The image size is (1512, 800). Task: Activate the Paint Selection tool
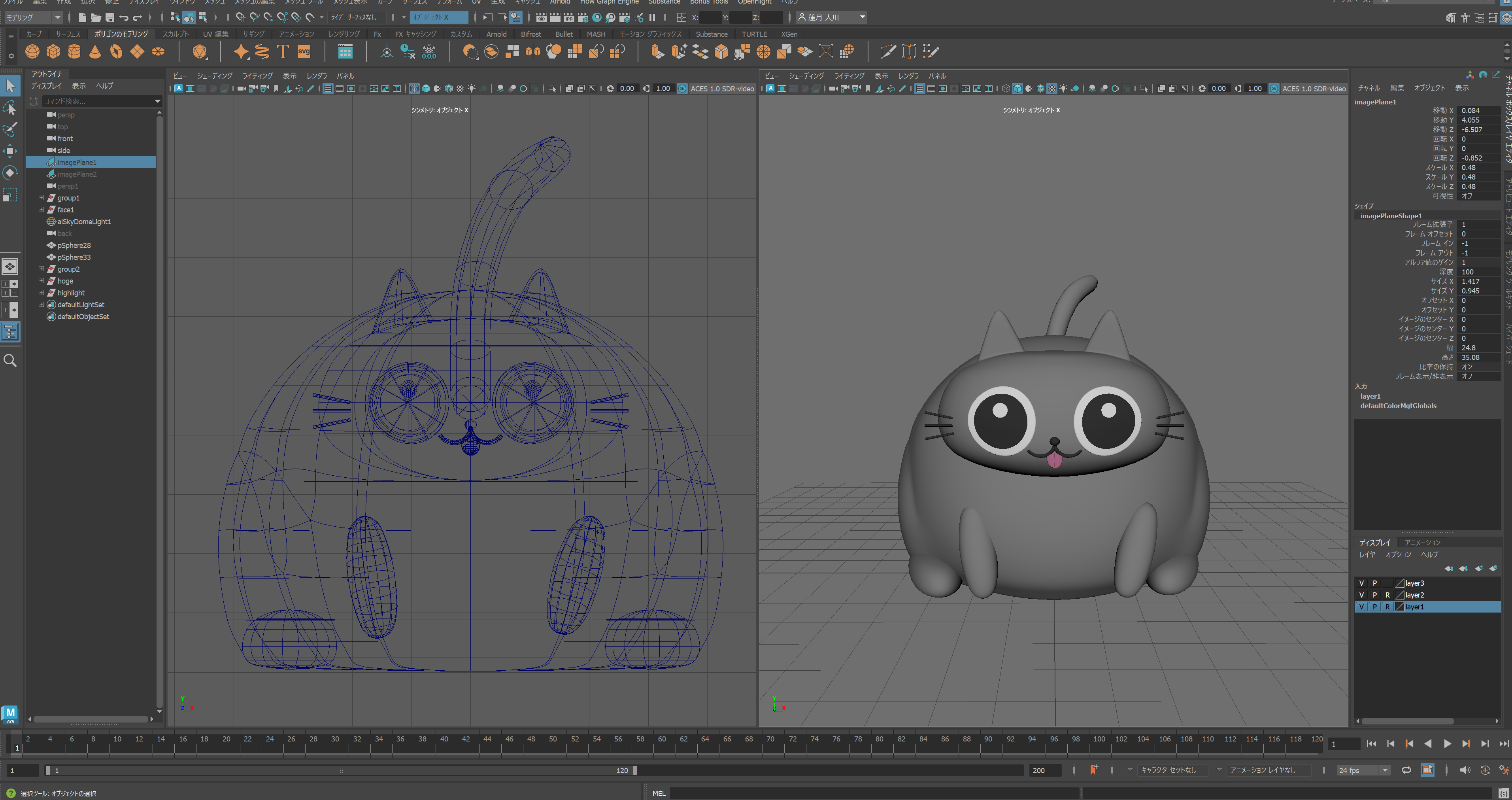(x=10, y=129)
